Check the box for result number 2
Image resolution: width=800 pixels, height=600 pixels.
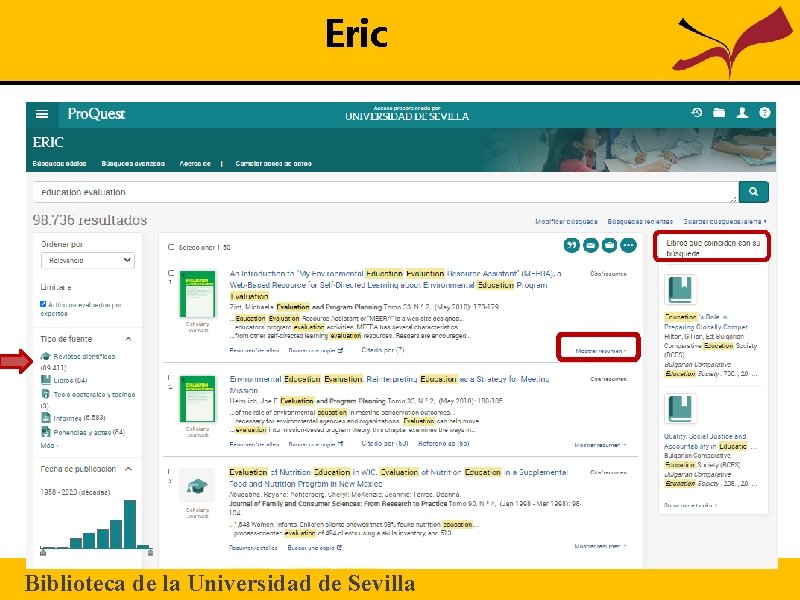[171, 378]
